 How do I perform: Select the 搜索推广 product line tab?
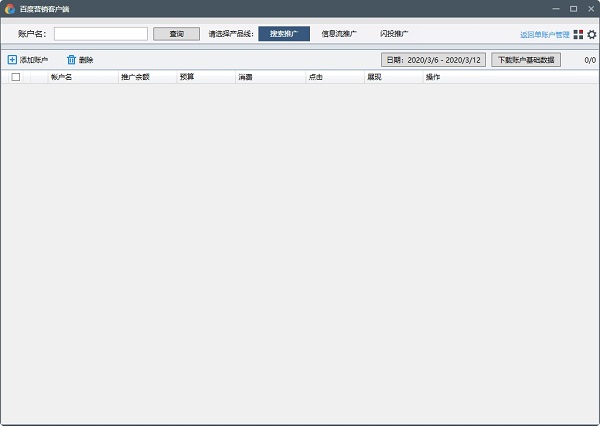click(x=284, y=34)
